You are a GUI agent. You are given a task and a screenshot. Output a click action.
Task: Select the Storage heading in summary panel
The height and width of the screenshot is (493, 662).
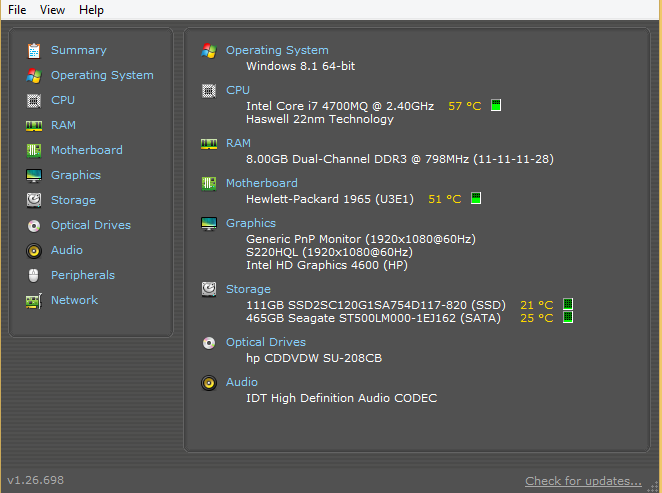pos(248,289)
